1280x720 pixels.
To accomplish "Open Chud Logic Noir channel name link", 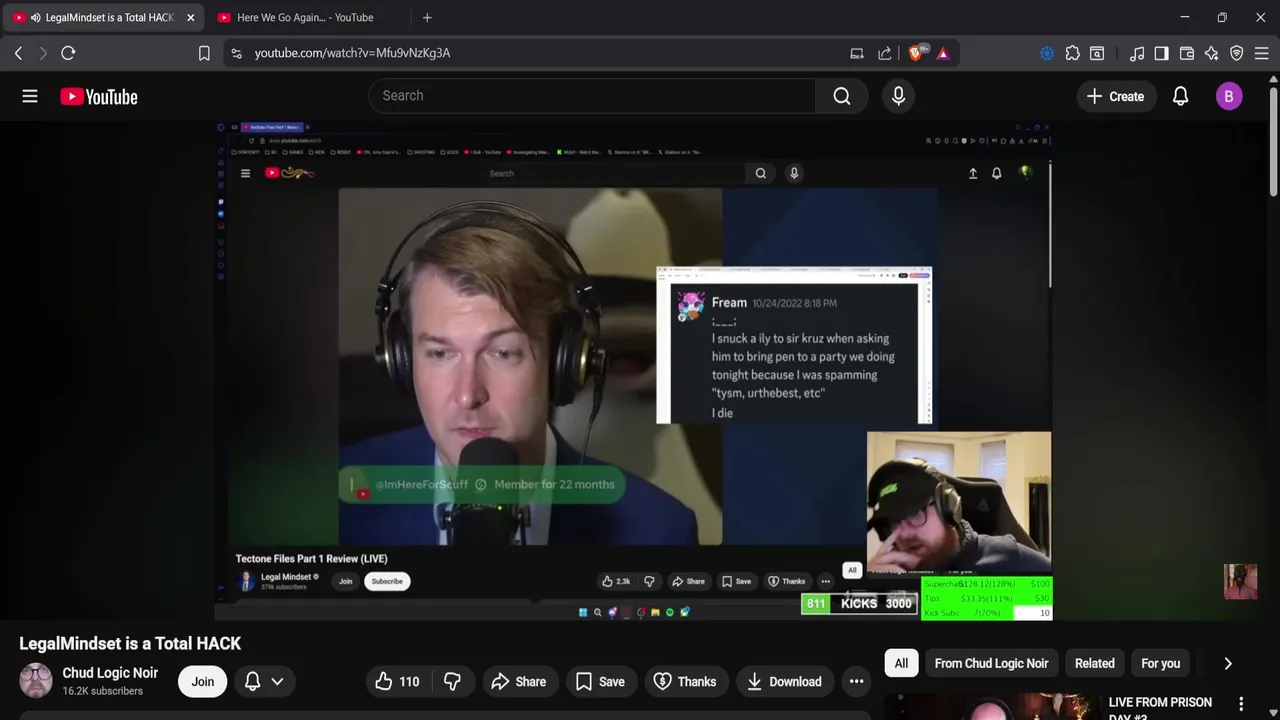I will [x=110, y=673].
